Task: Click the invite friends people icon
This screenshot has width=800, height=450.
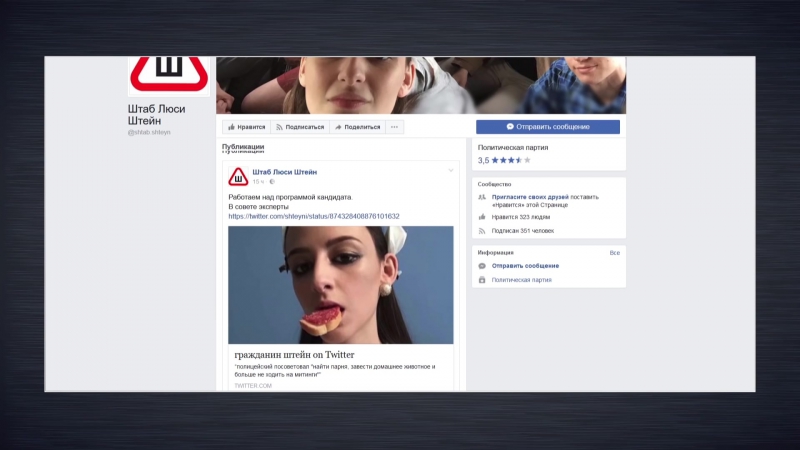Action: (482, 197)
